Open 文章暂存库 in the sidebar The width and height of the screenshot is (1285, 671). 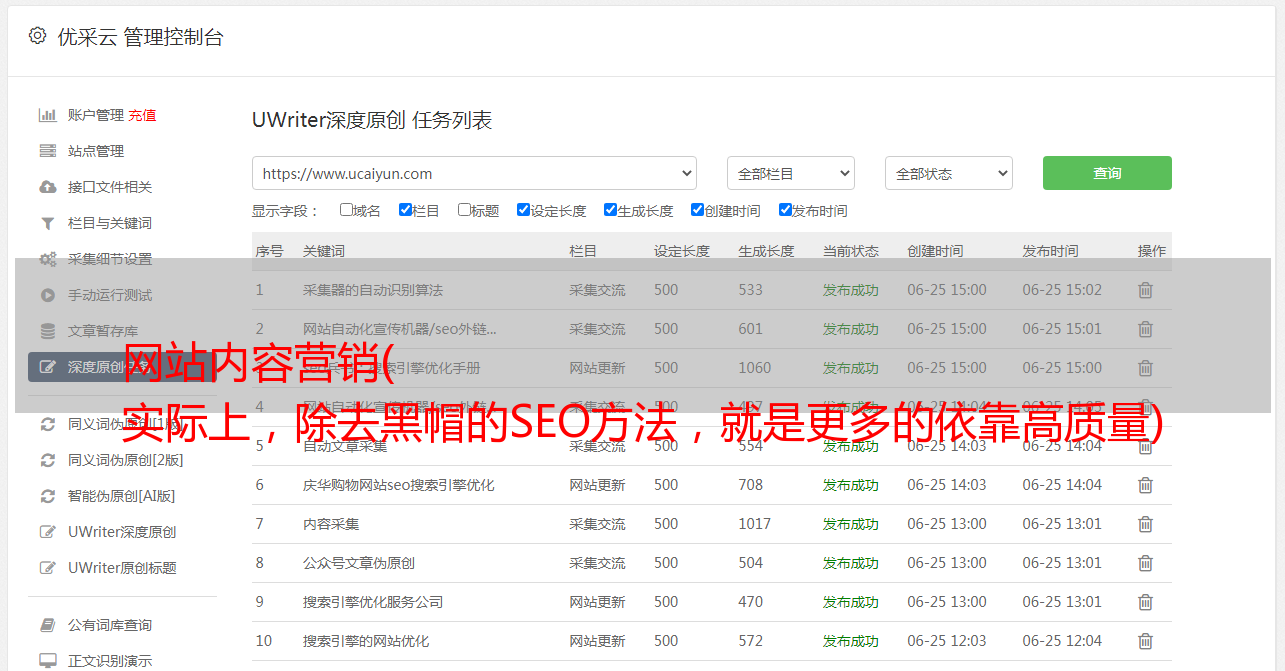pyautogui.click(x=103, y=331)
